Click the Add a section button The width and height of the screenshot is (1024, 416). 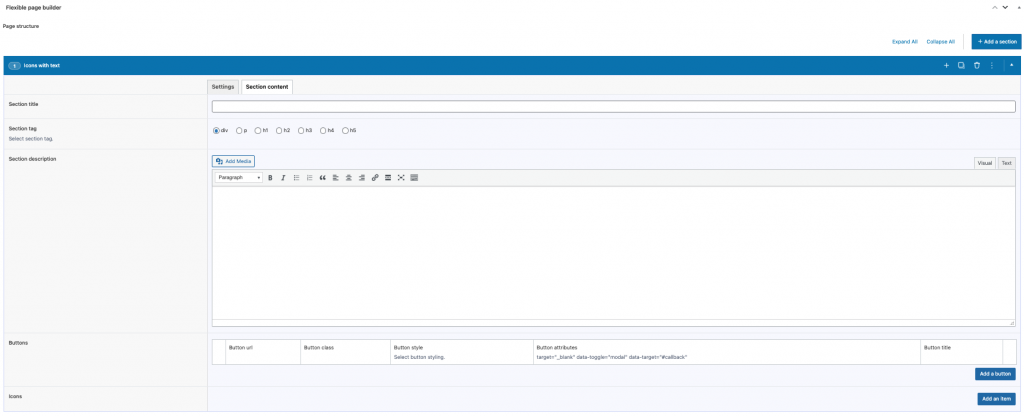click(997, 42)
